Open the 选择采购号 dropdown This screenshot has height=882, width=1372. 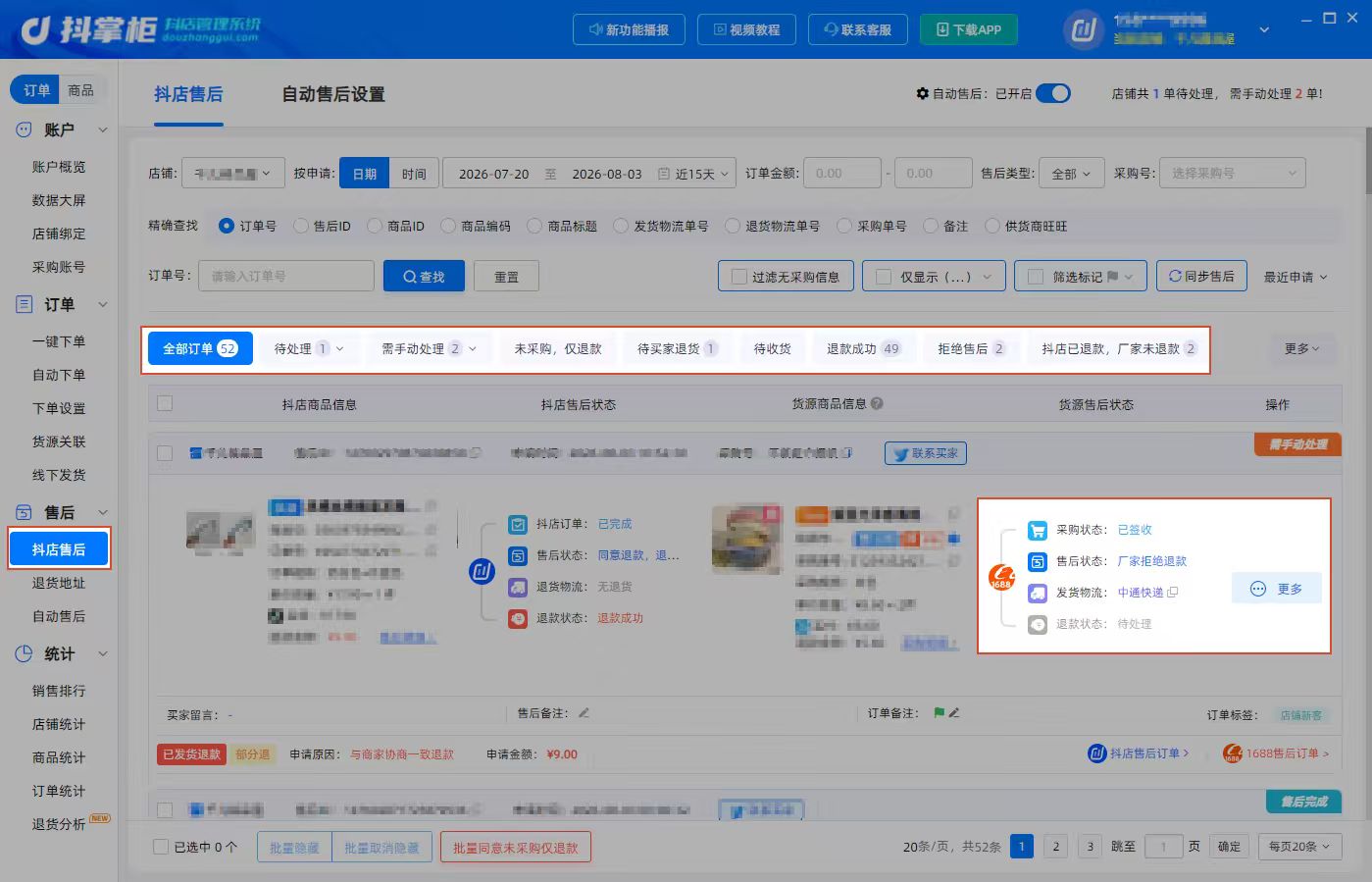[x=1234, y=174]
